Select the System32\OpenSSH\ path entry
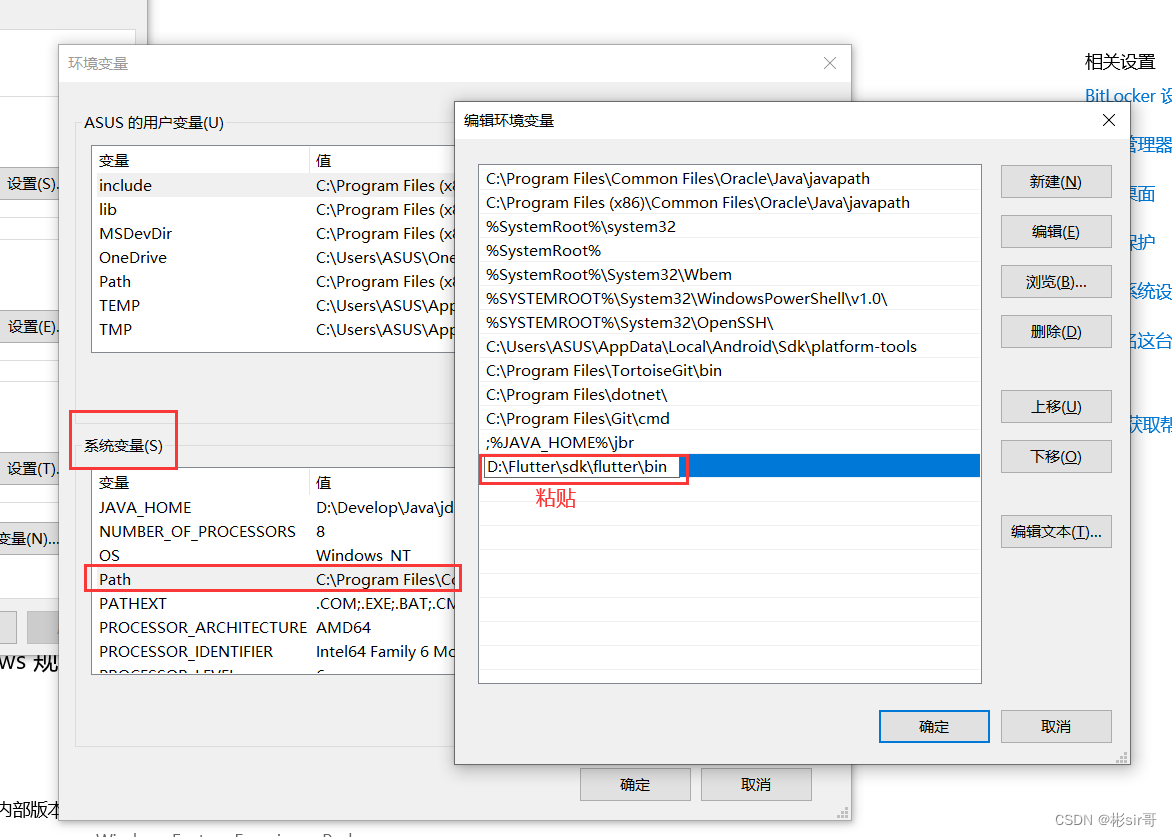Viewport: 1172px width, 837px height. coord(730,322)
